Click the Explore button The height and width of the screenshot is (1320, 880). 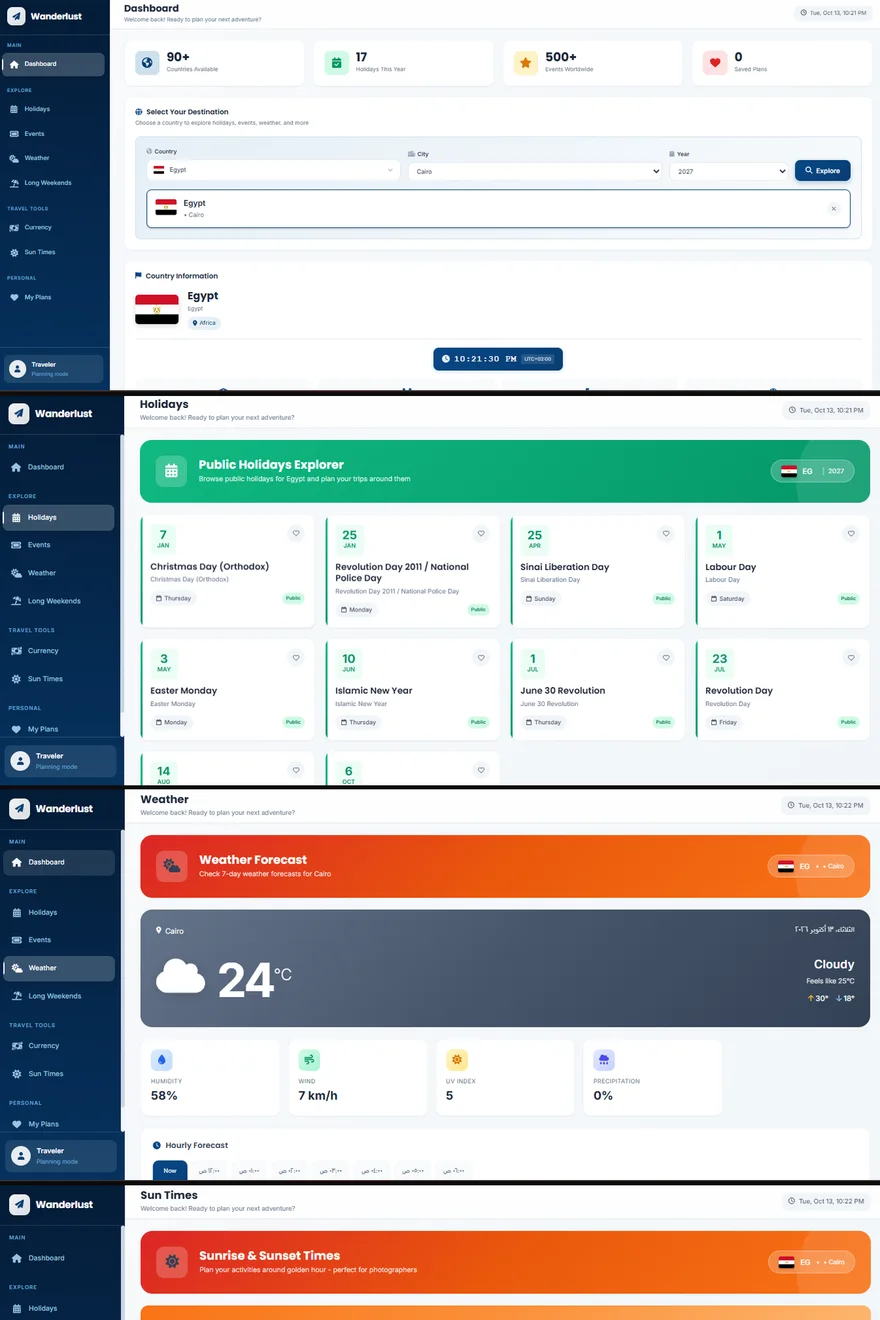[x=822, y=170]
